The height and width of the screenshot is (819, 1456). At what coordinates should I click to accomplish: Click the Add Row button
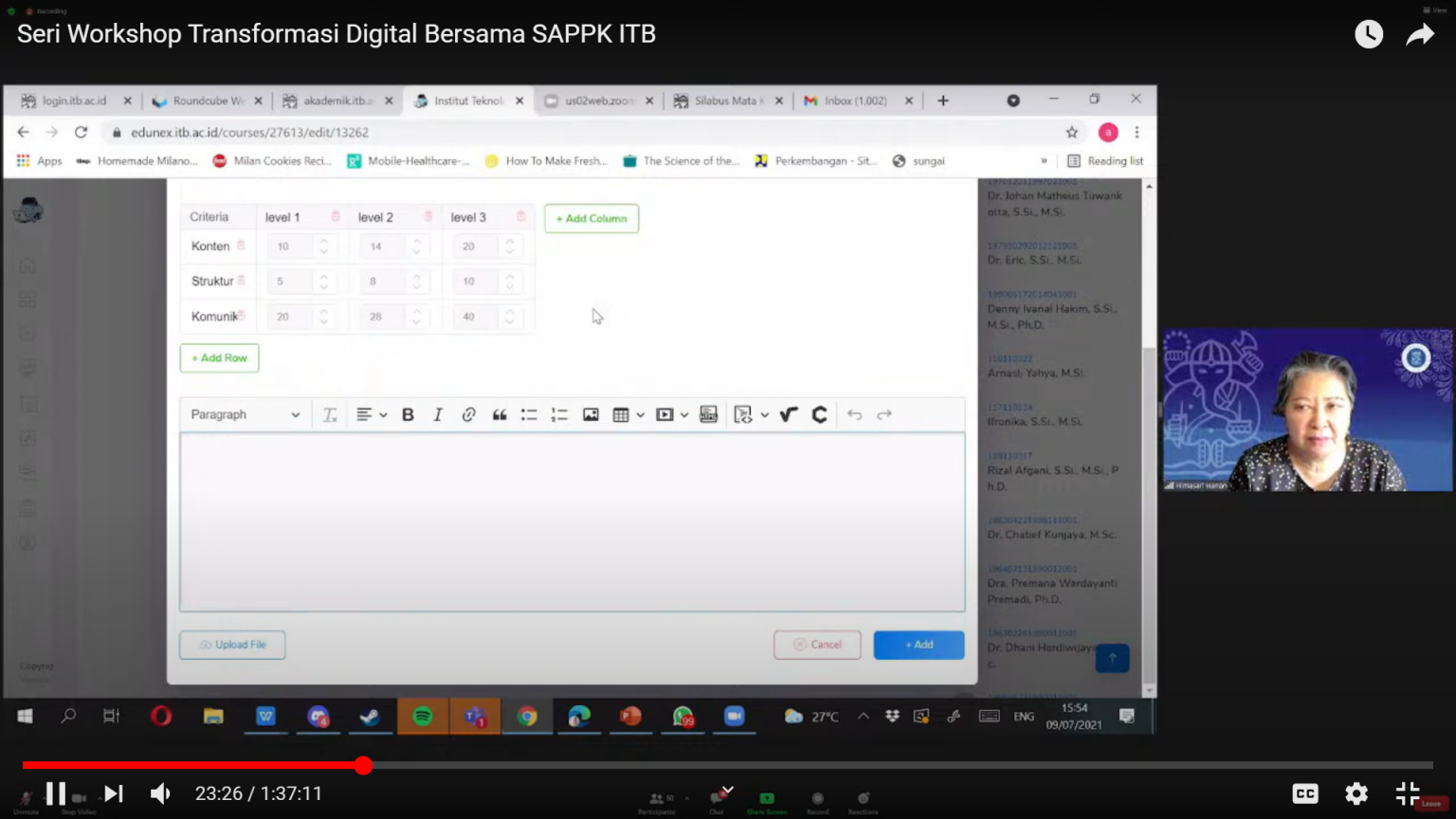point(219,357)
